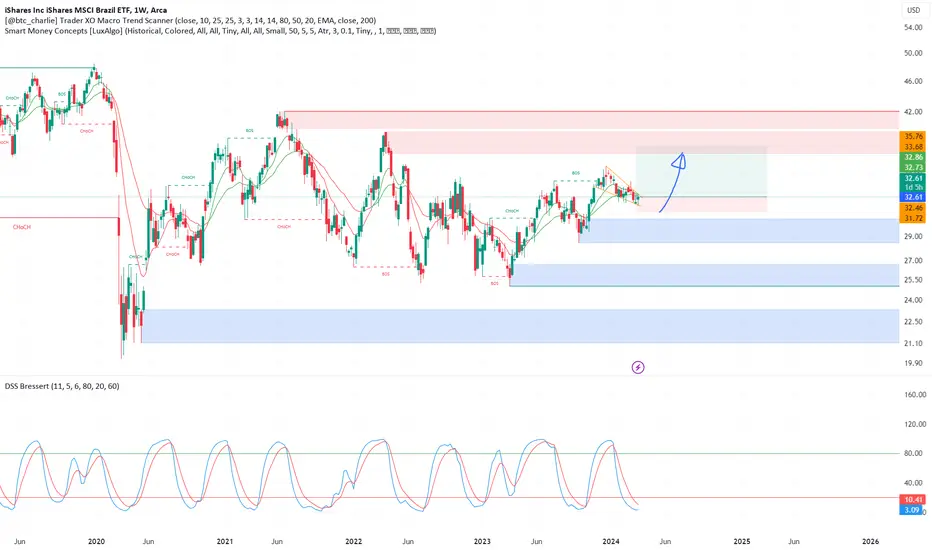The height and width of the screenshot is (550, 932).
Task: Click the 2020 time axis label
Action: [x=96, y=541]
